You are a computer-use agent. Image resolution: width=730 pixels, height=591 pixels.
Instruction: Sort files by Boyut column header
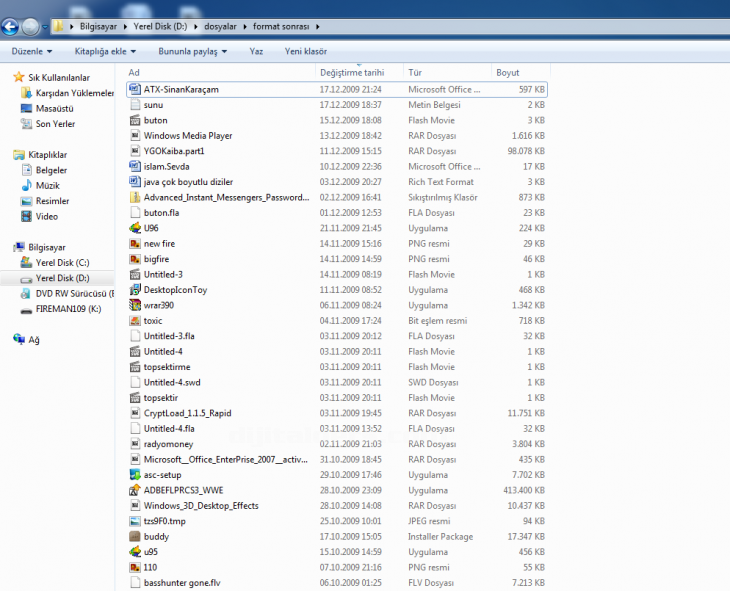pos(508,72)
